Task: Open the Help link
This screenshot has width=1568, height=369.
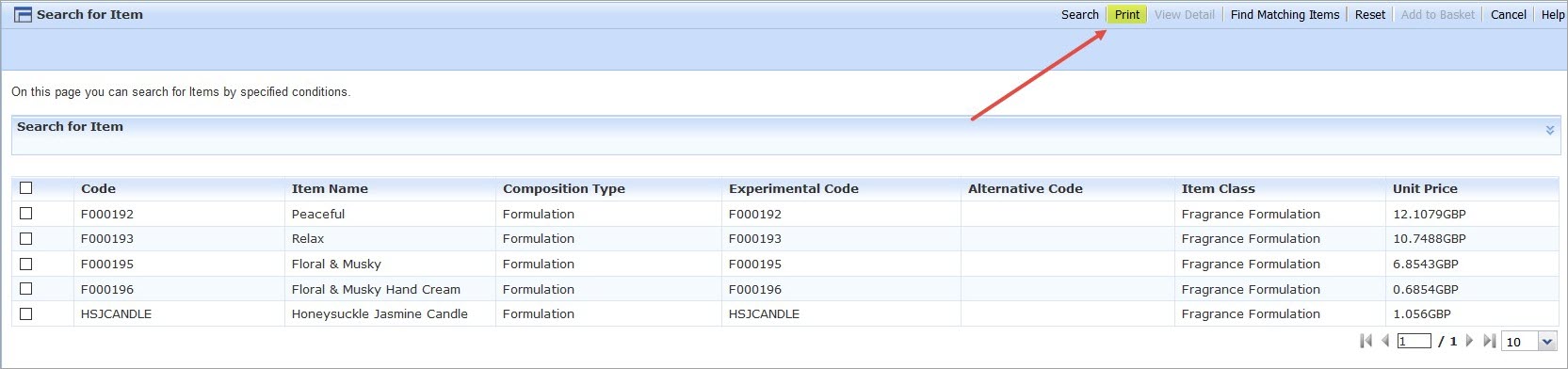Action: tap(1553, 14)
